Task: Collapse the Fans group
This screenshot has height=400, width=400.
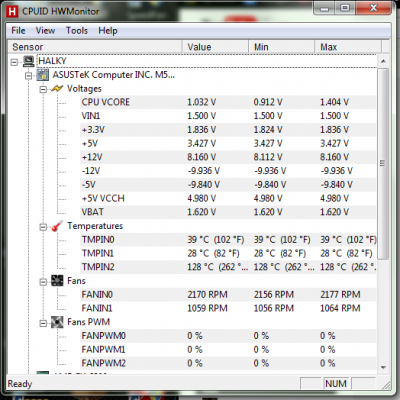Action: click(x=43, y=282)
